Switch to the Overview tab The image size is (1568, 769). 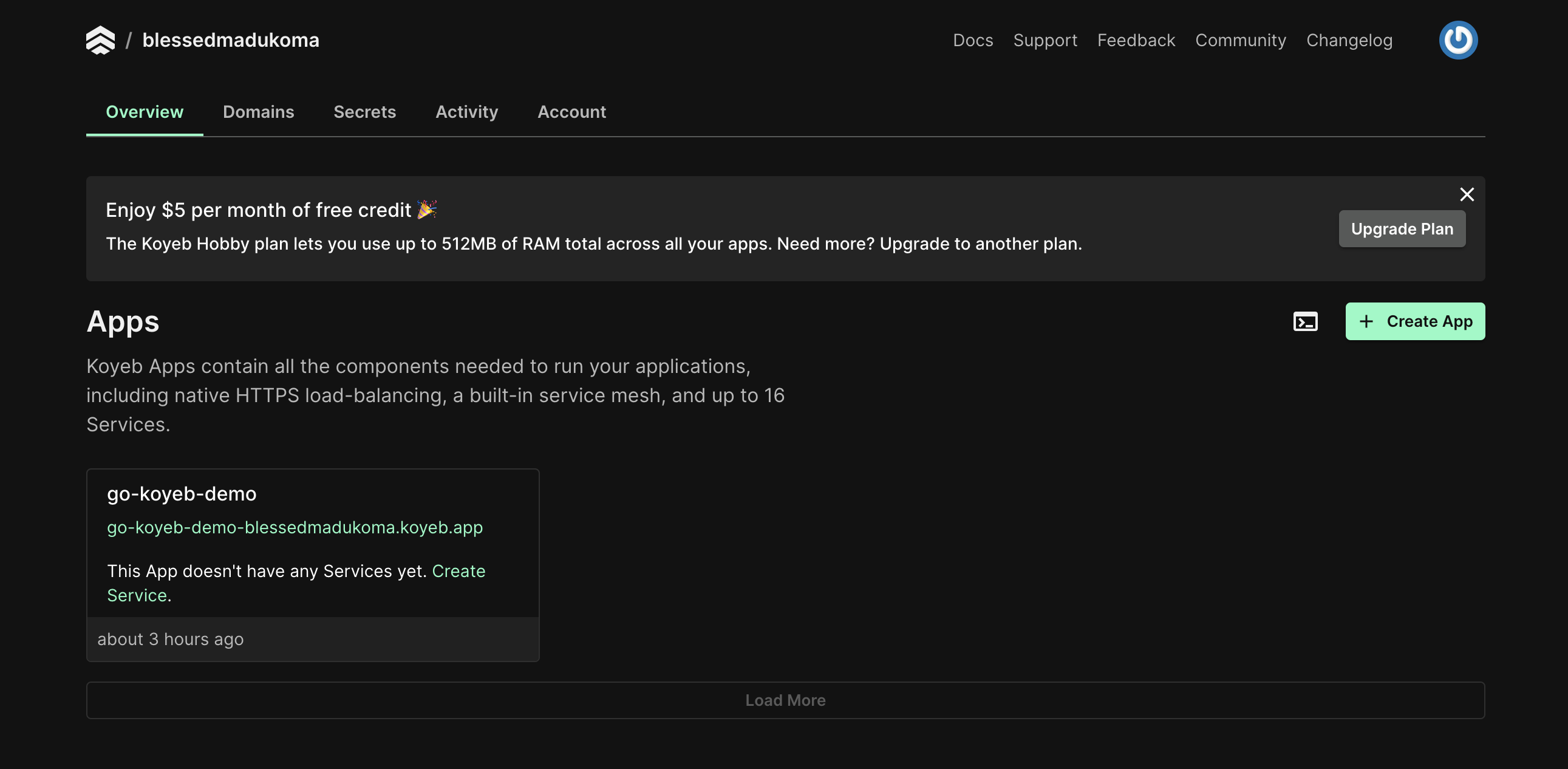[x=145, y=112]
